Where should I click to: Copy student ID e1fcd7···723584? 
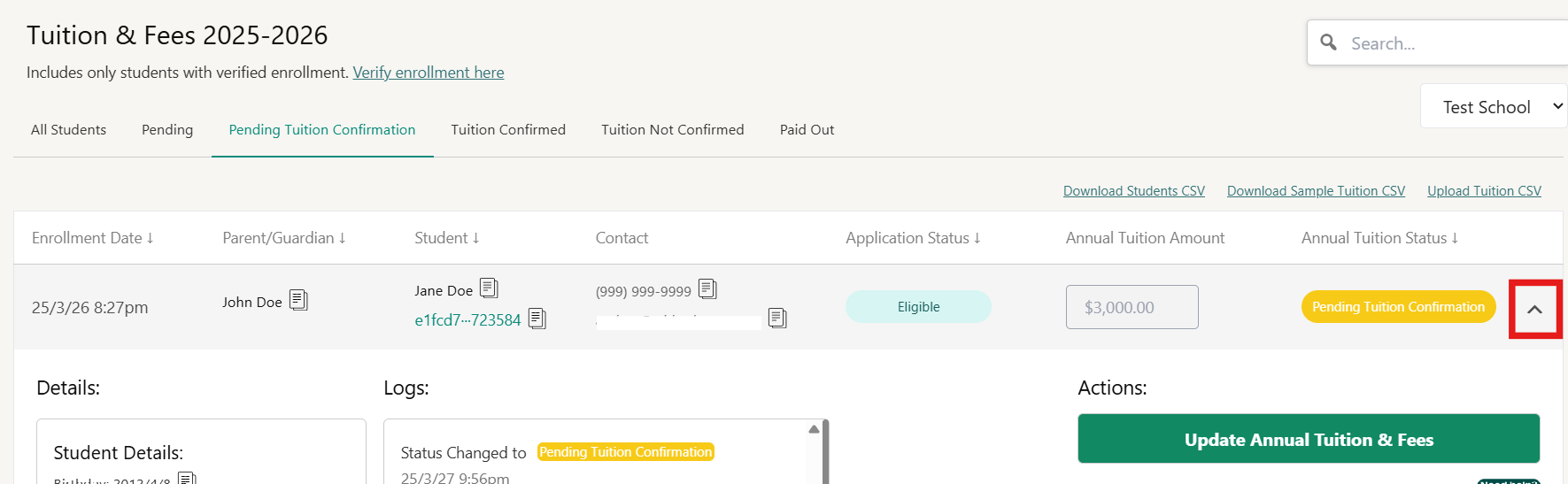pos(537,319)
